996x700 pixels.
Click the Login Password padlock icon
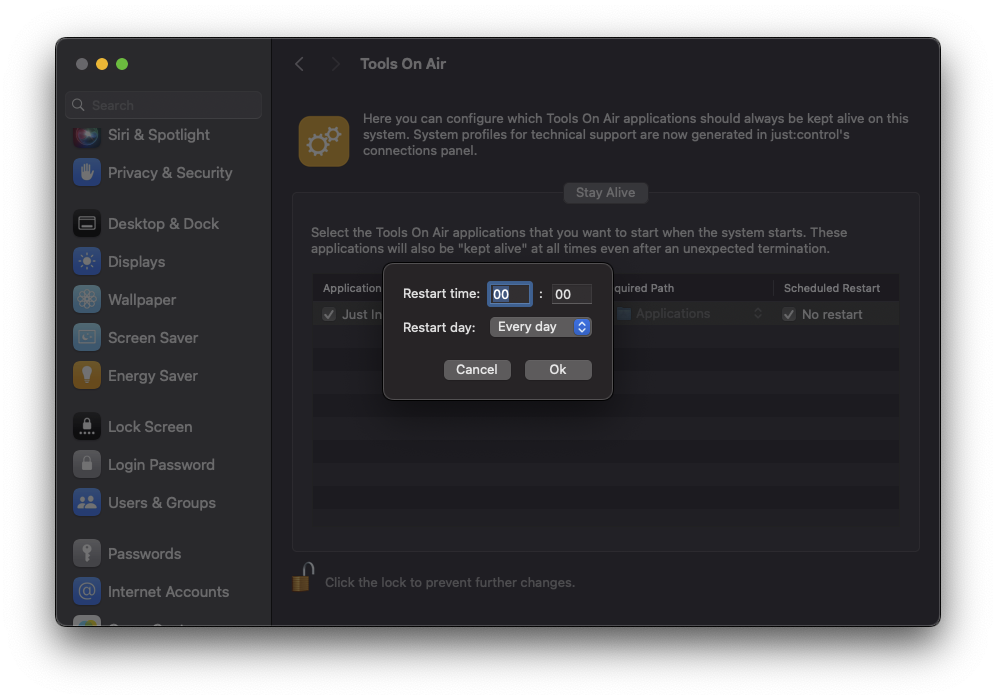[x=87, y=464]
